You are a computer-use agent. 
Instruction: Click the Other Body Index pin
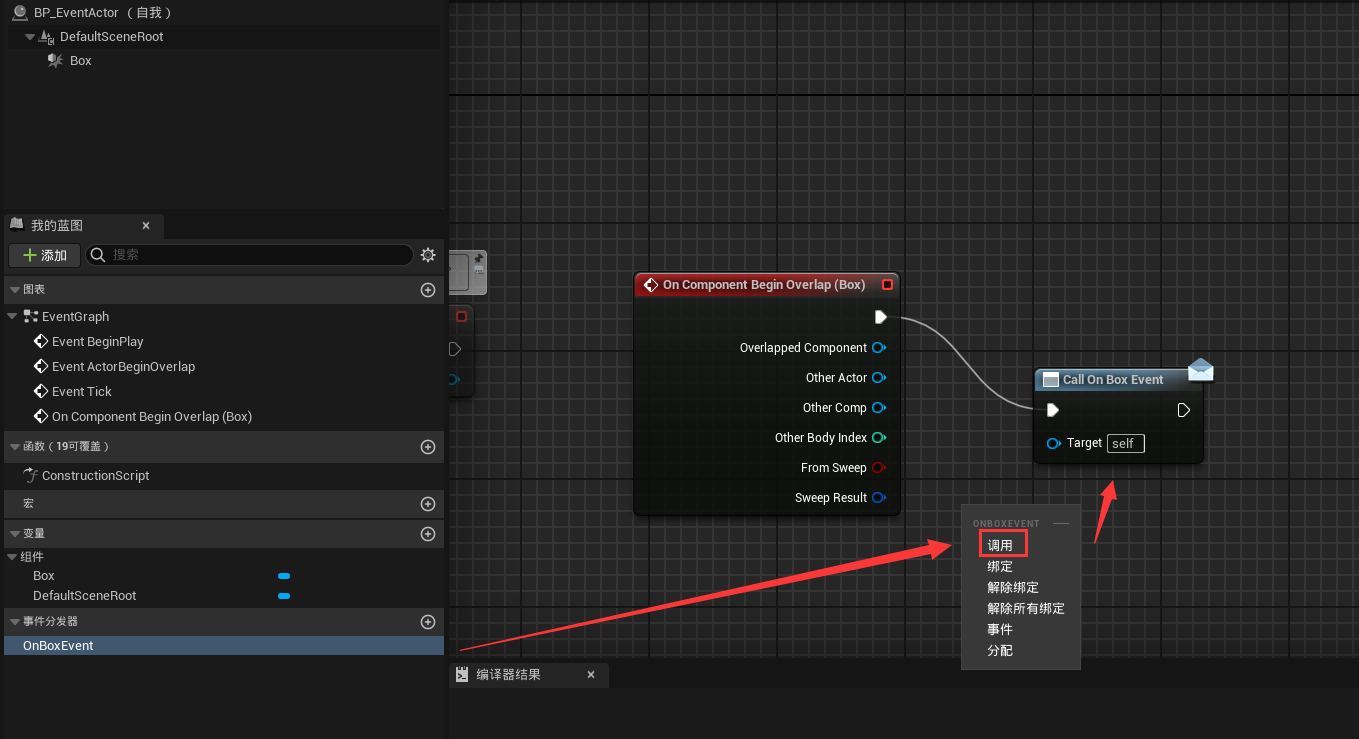[x=878, y=438]
